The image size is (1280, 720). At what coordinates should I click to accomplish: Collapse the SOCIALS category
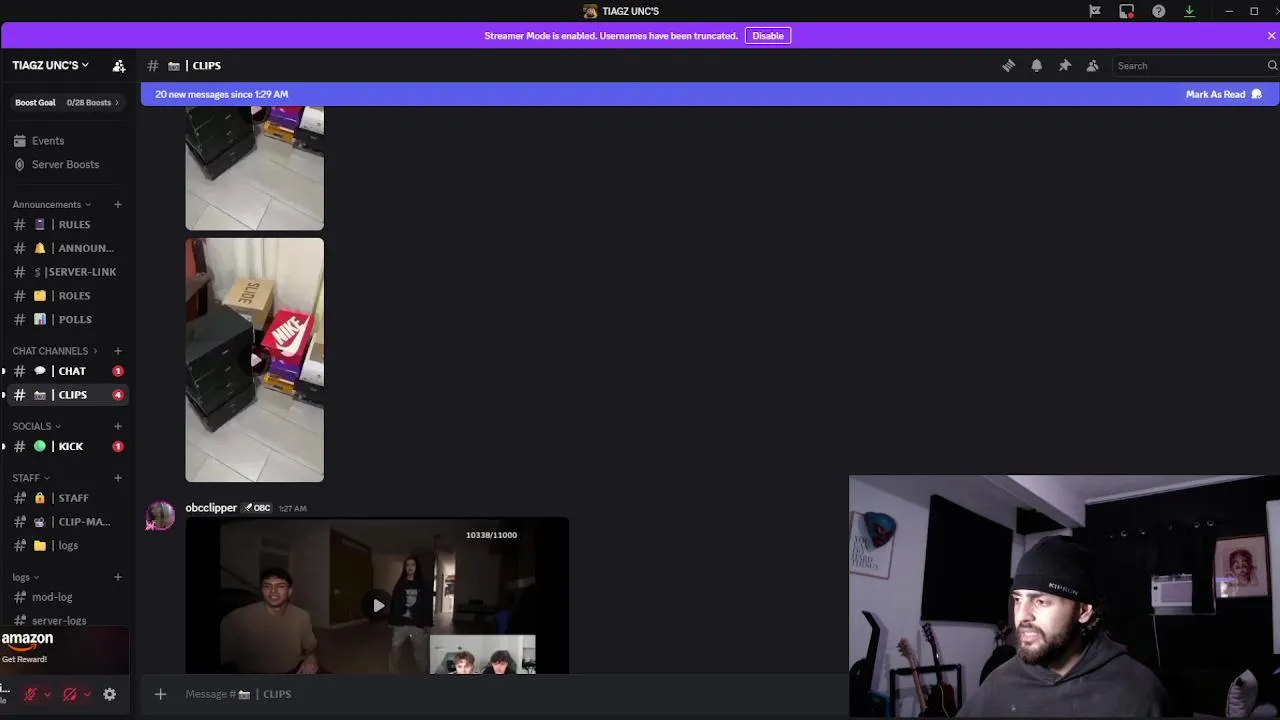pos(36,426)
